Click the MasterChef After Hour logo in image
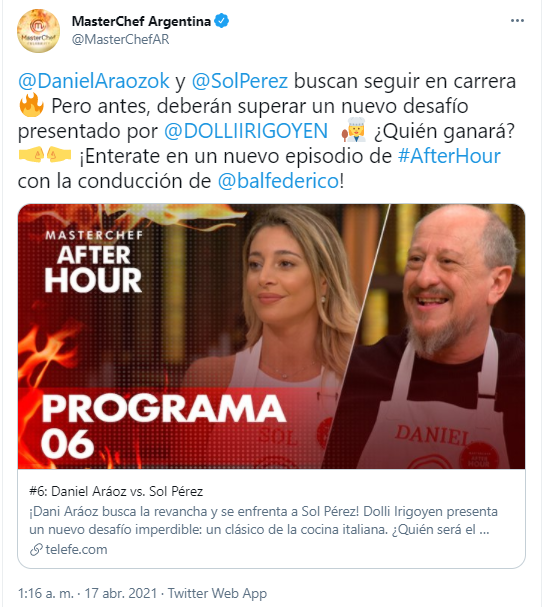545x607 pixels. click(94, 262)
